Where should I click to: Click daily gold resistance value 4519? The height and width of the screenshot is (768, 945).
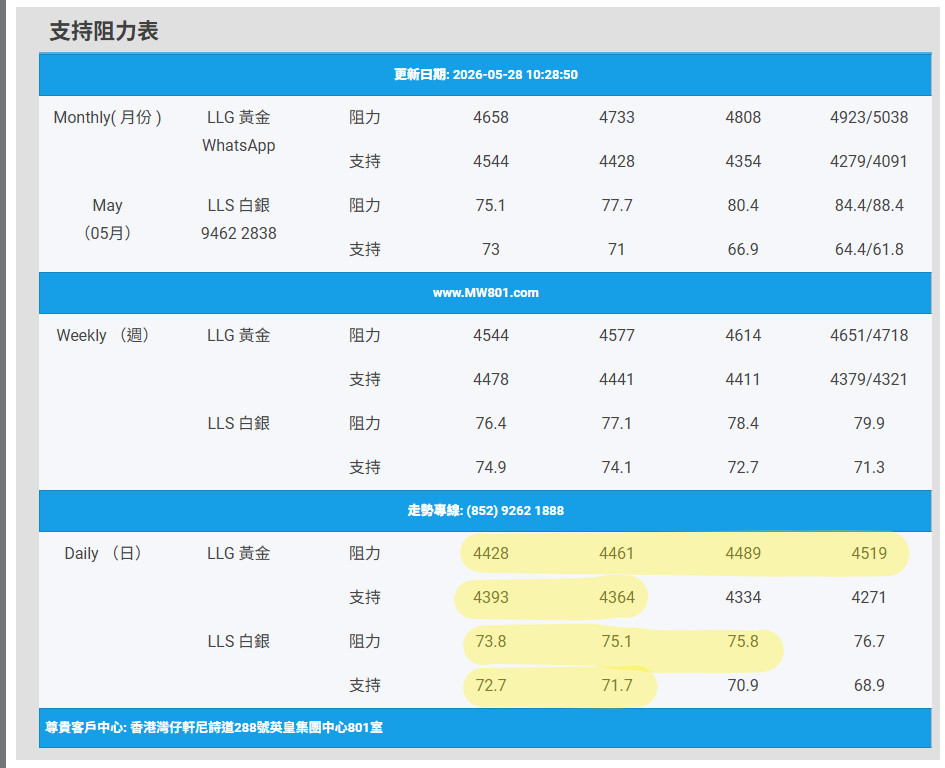(x=868, y=553)
